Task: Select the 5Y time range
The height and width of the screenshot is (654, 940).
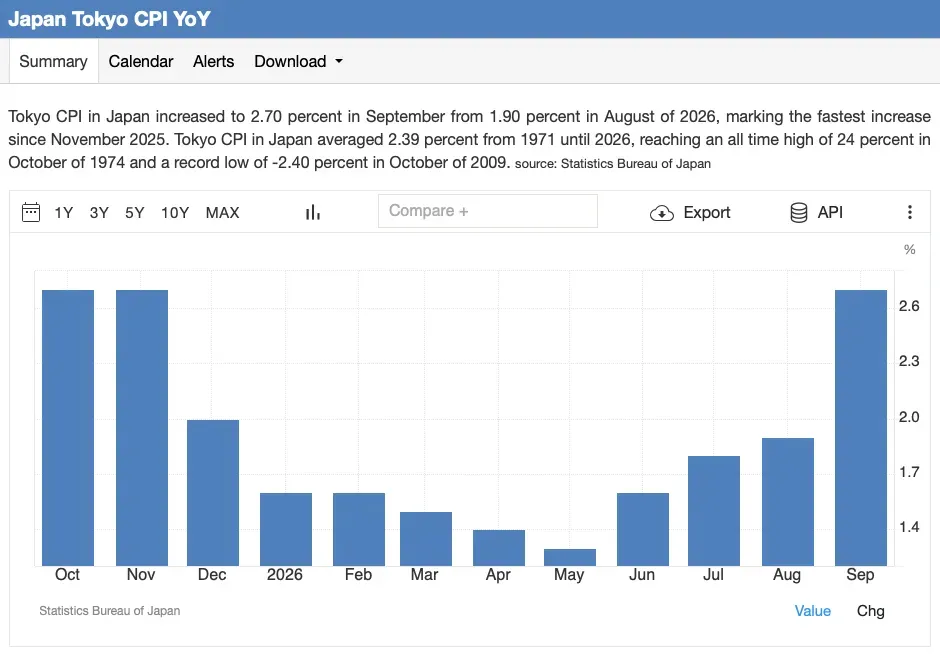Action: (134, 213)
